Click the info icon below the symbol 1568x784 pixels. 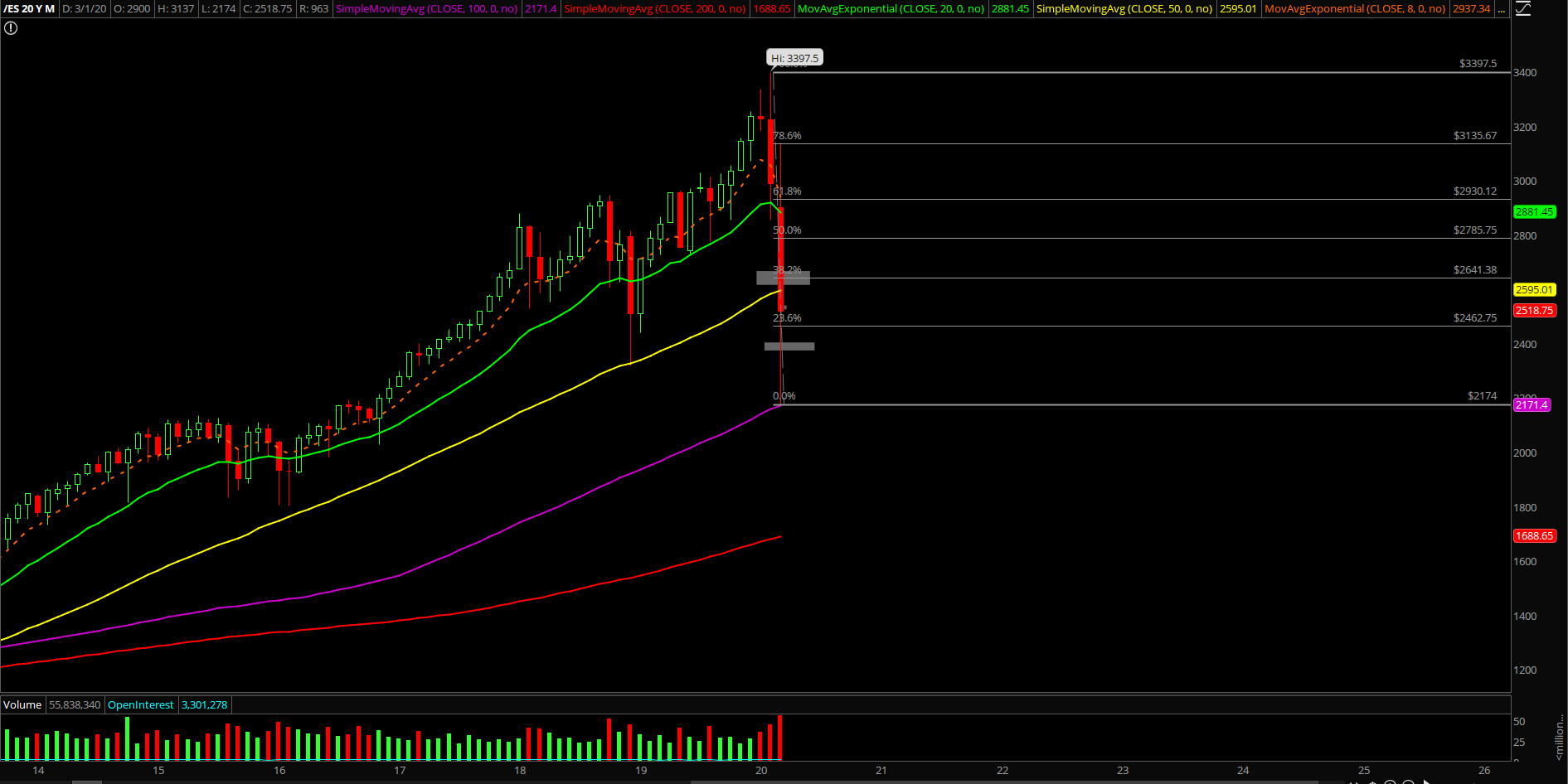(11, 28)
